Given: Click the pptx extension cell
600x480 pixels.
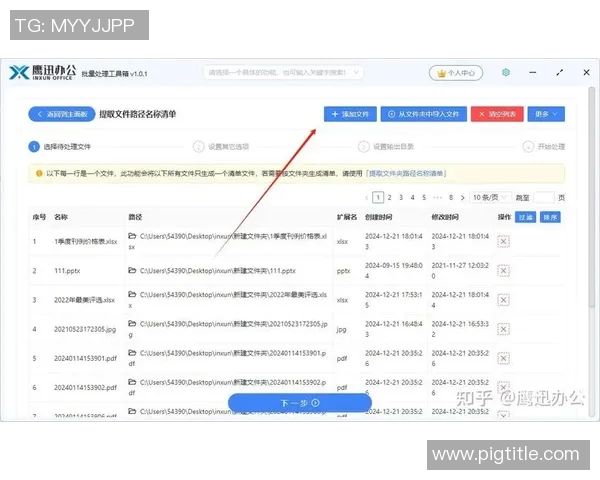Looking at the screenshot, I should click(x=343, y=271).
